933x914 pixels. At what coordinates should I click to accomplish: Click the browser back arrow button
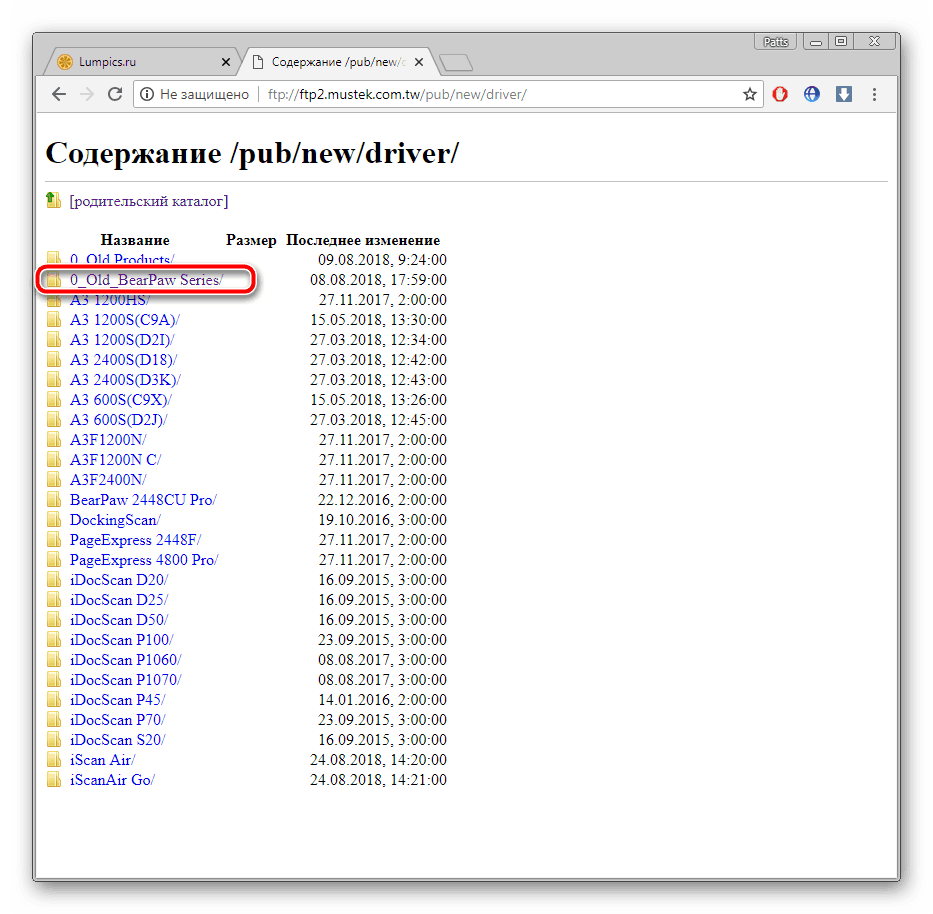pyautogui.click(x=59, y=94)
